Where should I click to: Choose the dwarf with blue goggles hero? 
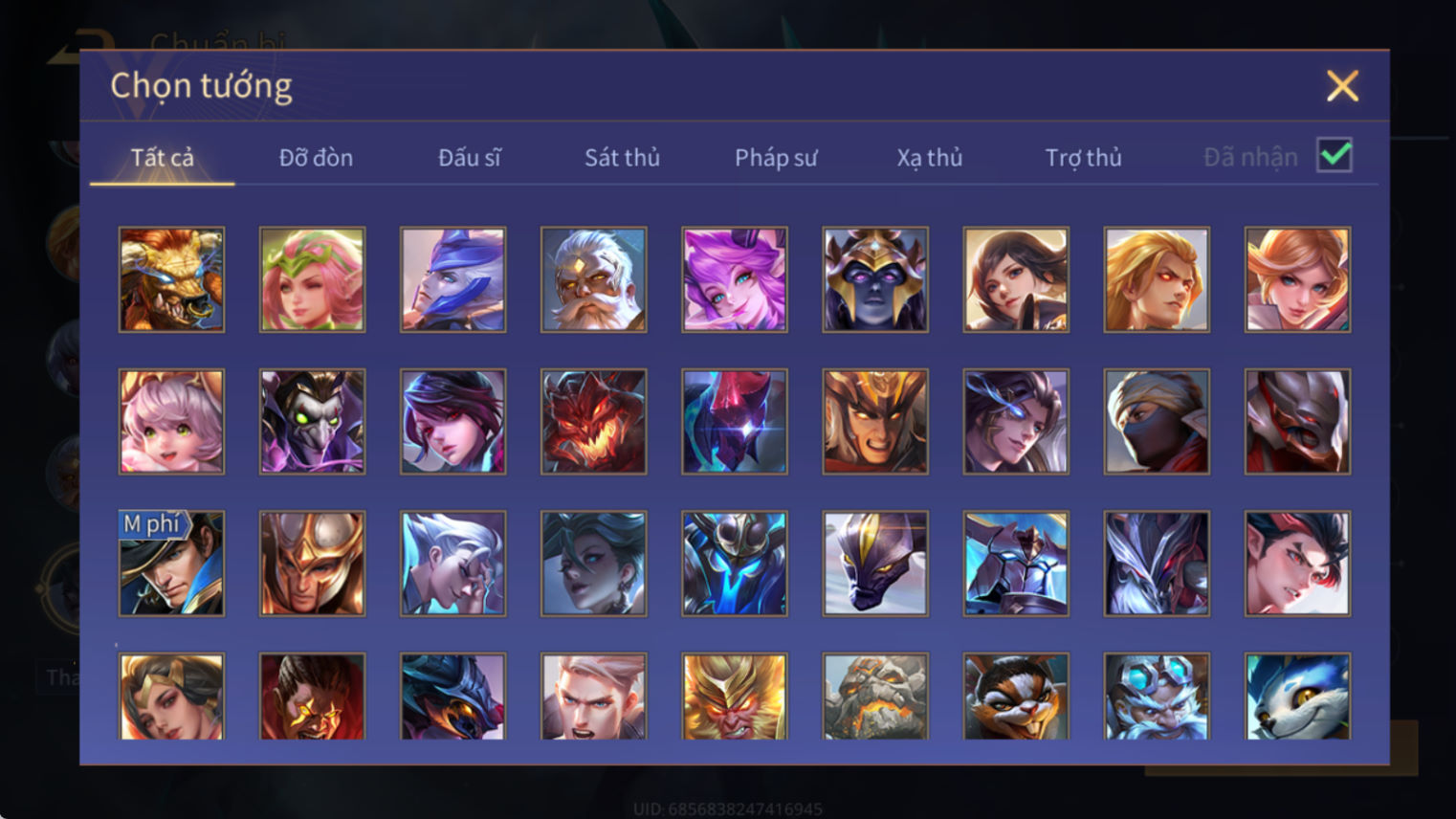click(x=1157, y=697)
